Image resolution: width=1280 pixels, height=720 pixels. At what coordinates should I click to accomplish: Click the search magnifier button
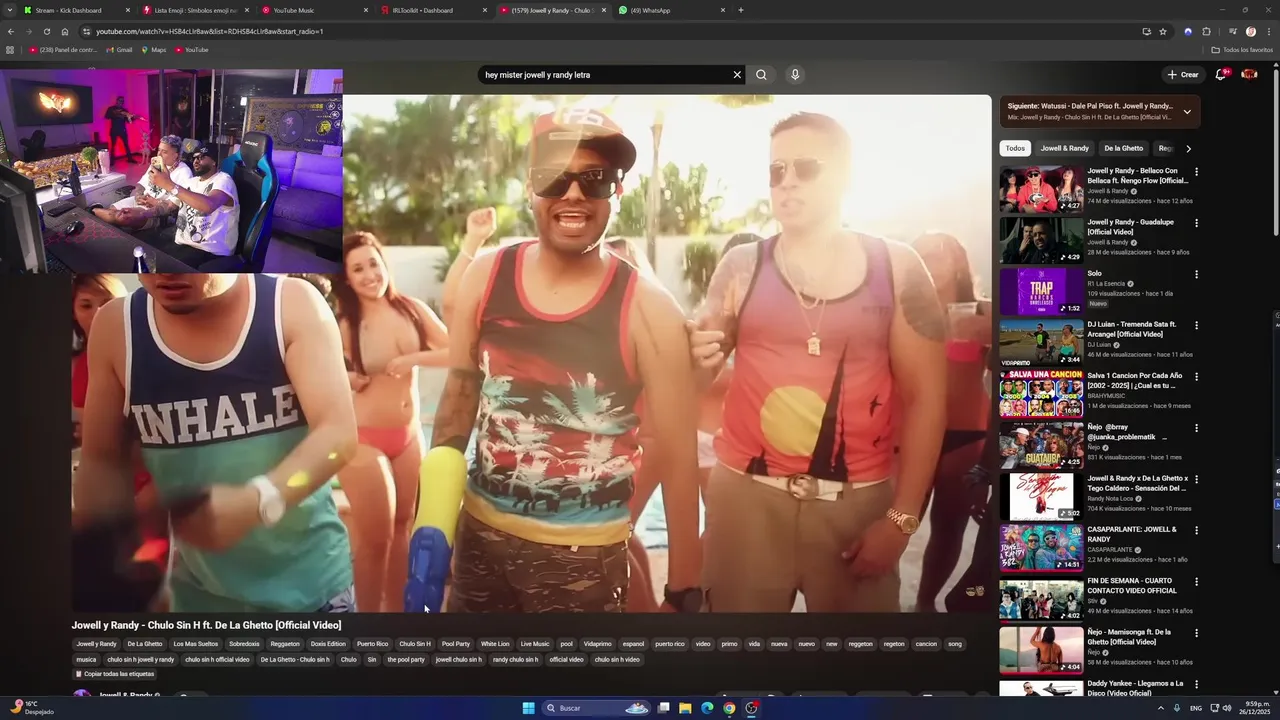(761, 74)
